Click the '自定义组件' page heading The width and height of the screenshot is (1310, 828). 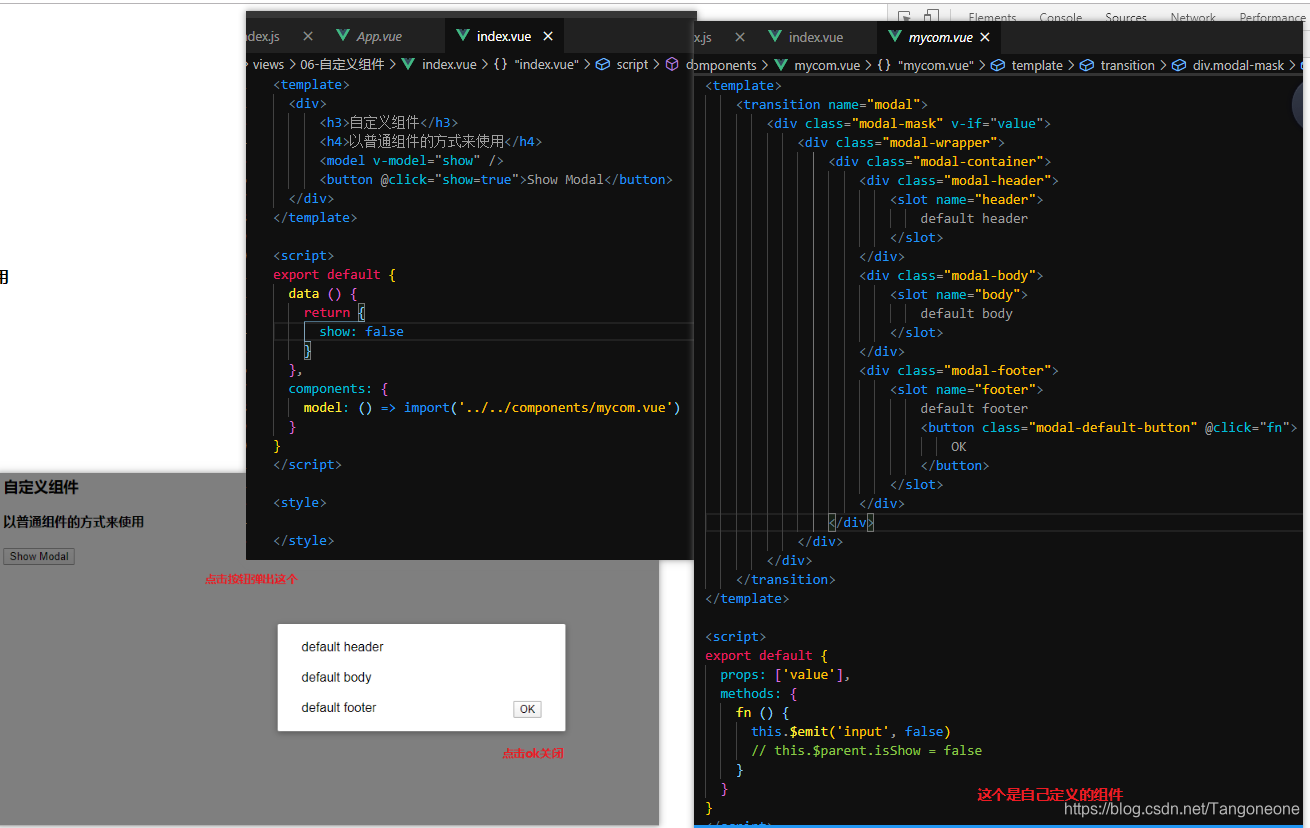[41, 487]
